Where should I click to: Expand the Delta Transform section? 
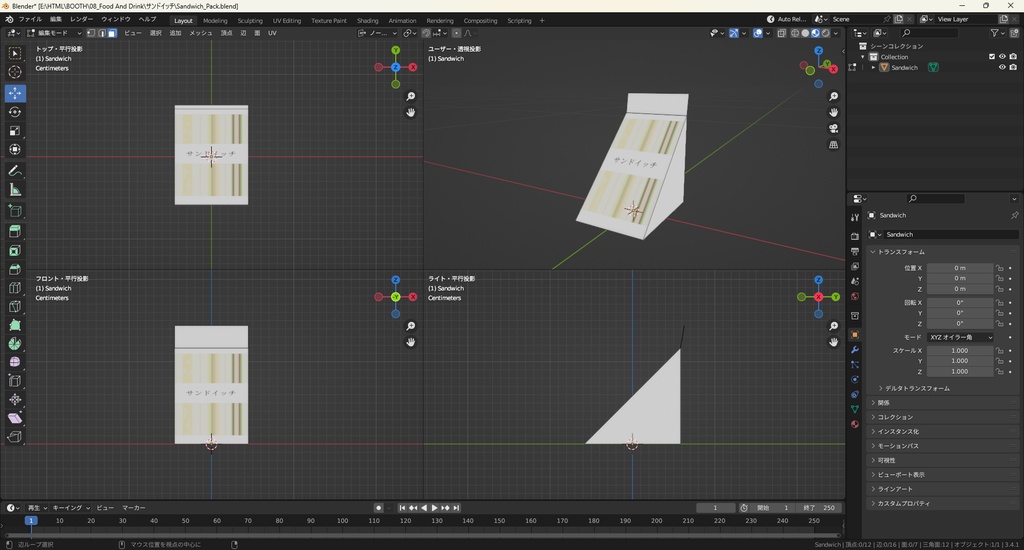tap(915, 388)
